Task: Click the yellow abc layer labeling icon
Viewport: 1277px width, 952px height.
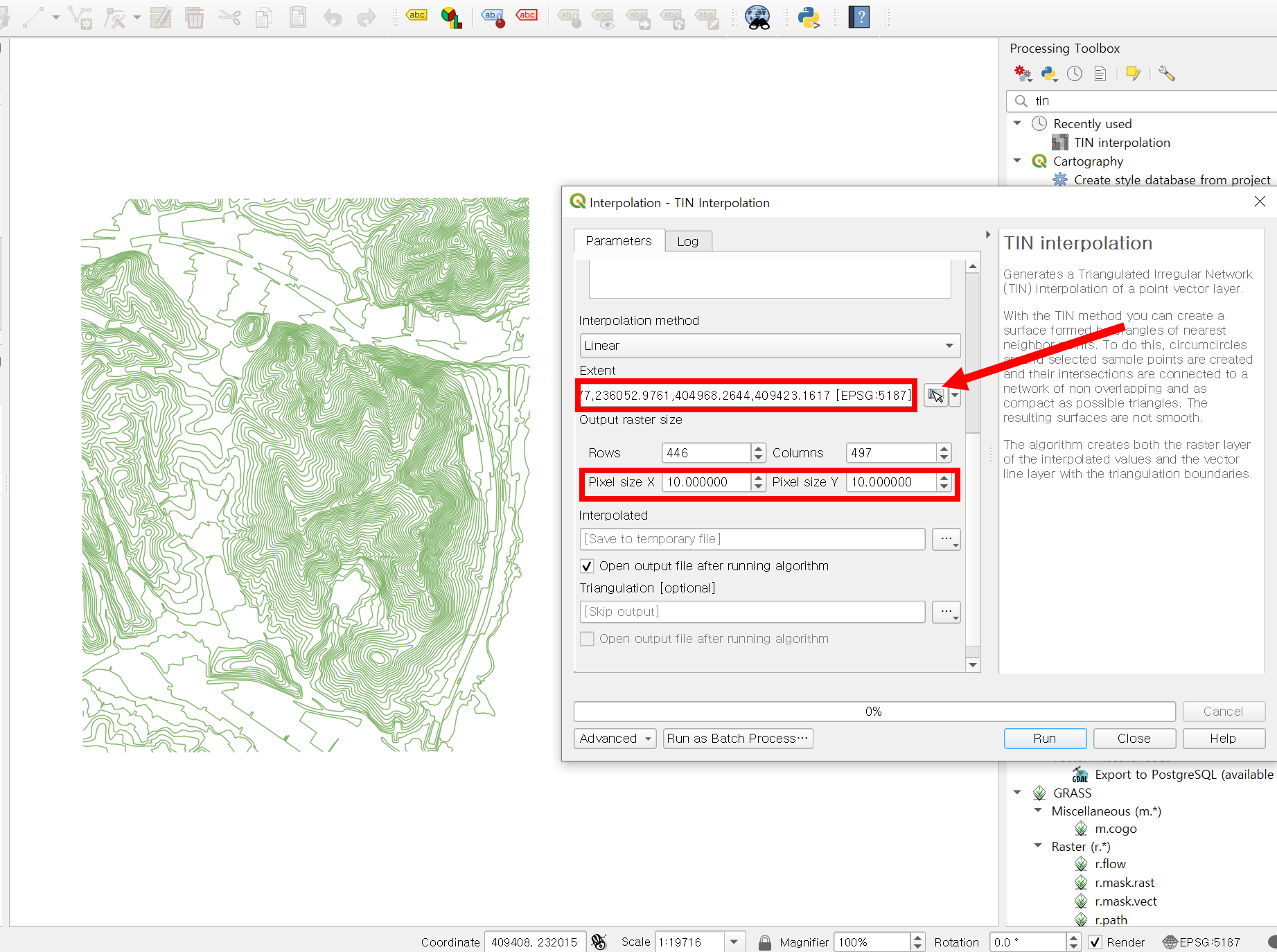Action: coord(416,16)
